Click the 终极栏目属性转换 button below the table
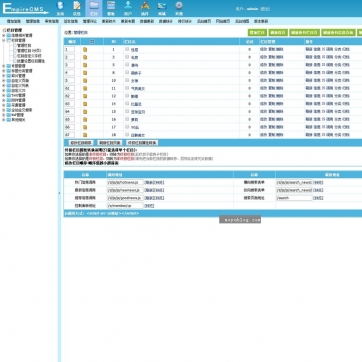 point(142,143)
